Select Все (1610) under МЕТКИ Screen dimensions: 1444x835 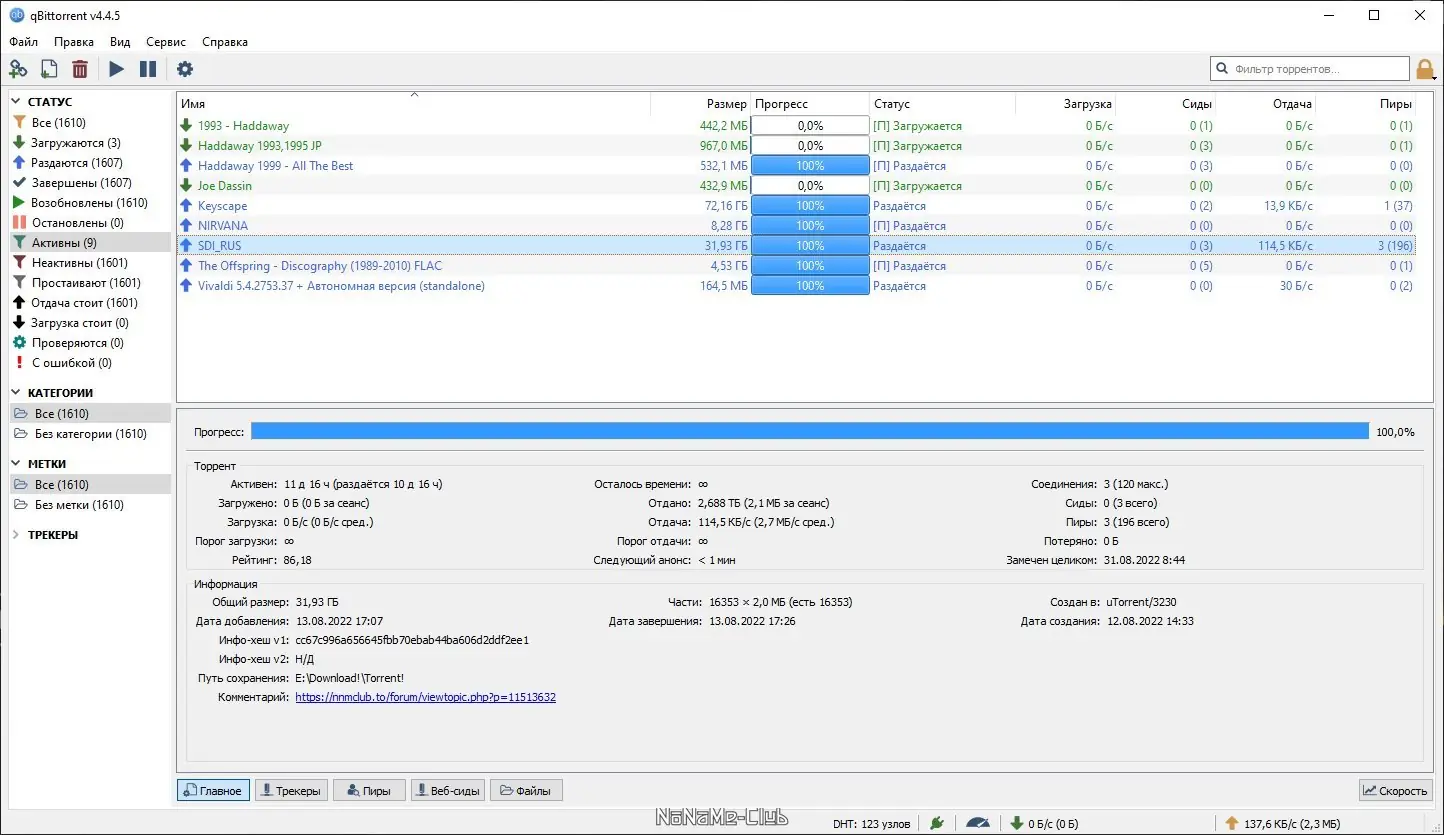click(90, 485)
